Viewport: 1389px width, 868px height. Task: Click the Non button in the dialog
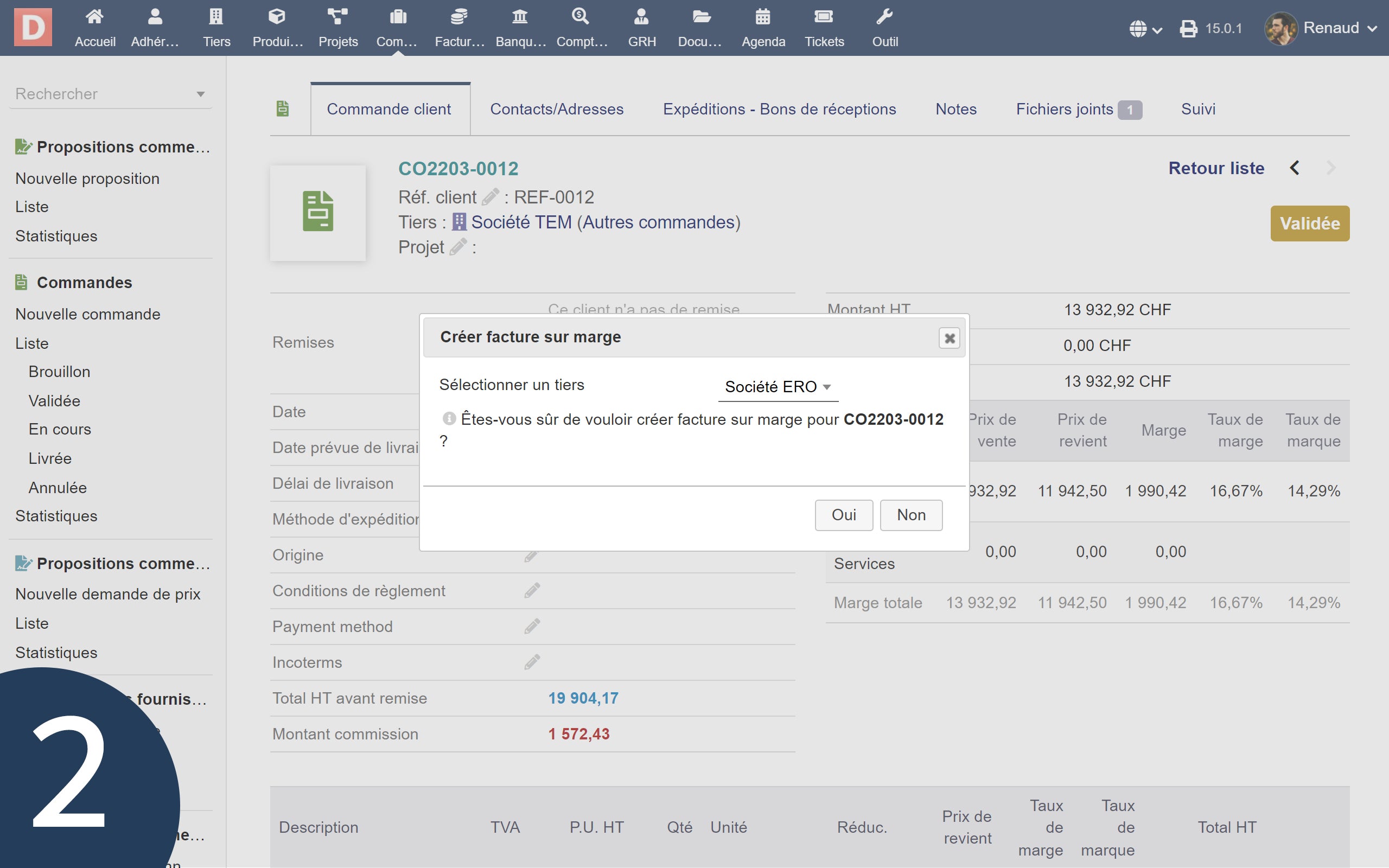911,515
